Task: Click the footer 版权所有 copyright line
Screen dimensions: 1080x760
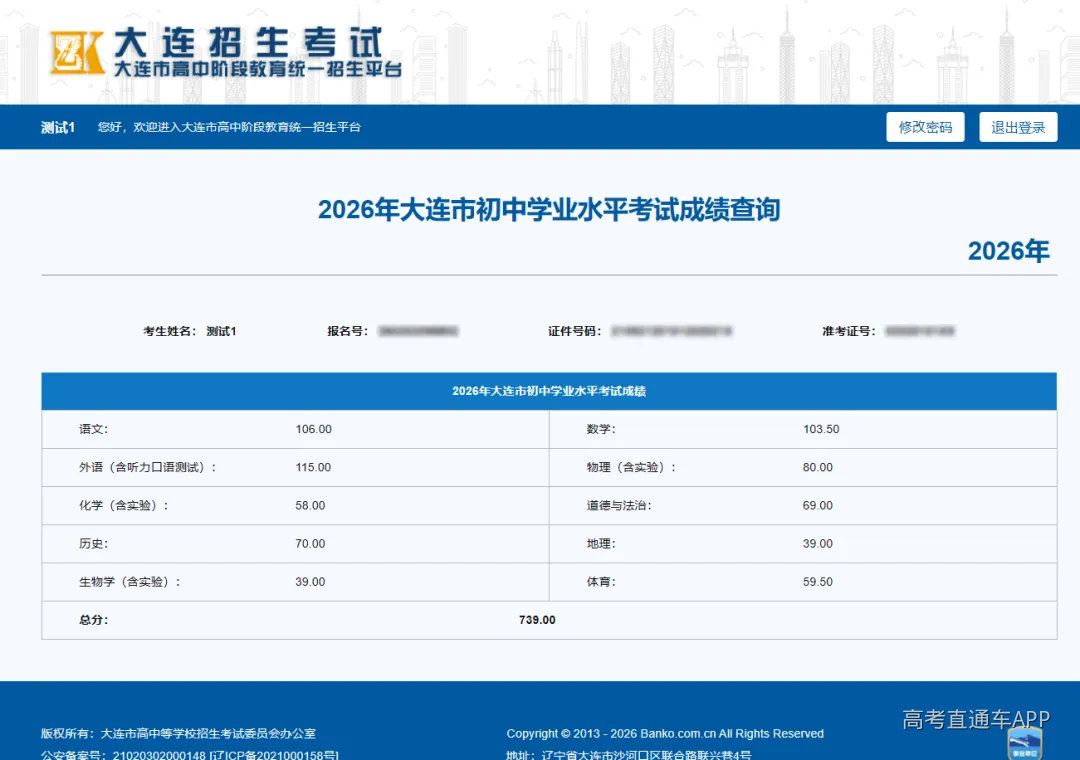Action: (x=178, y=734)
